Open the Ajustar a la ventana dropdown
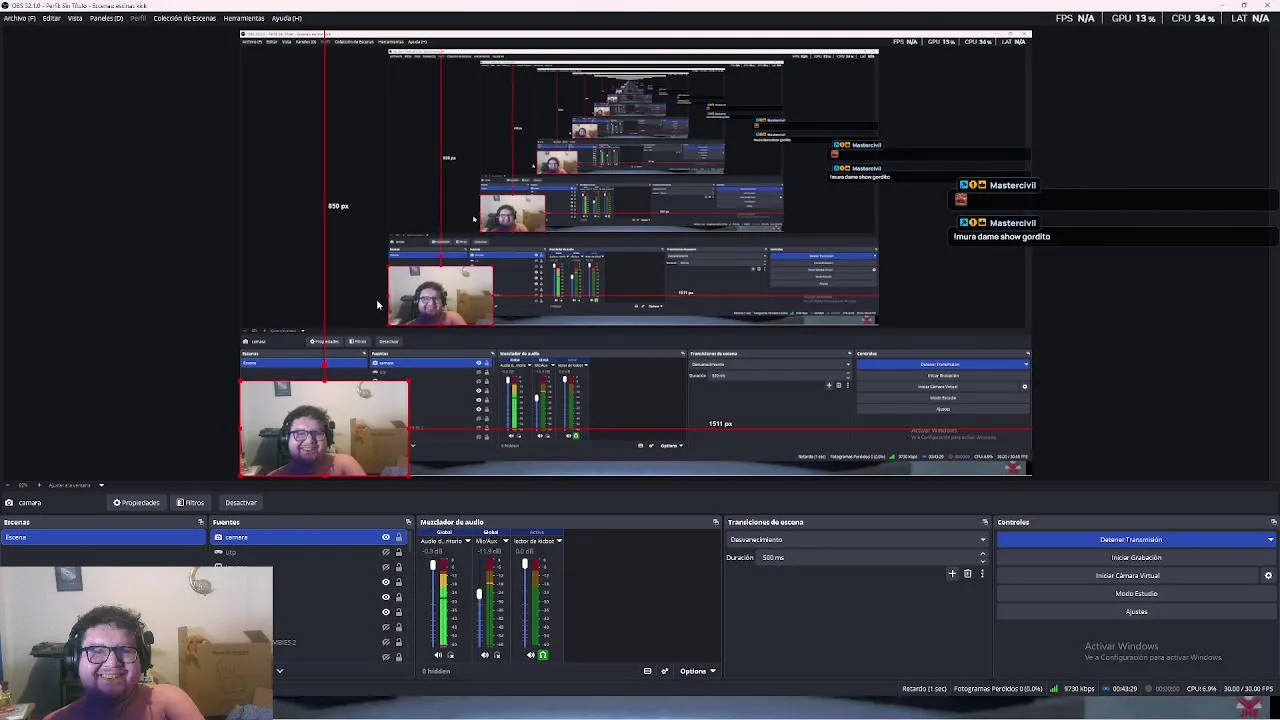This screenshot has width=1280, height=720. [76, 485]
